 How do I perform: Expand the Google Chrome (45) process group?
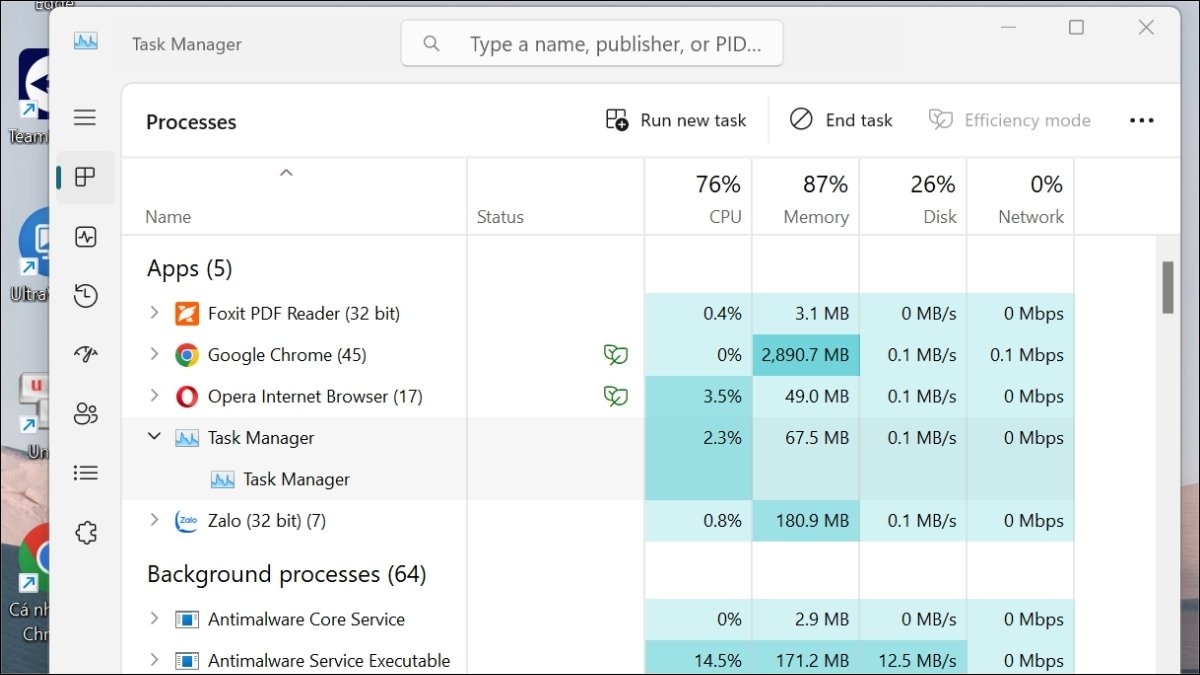point(154,354)
